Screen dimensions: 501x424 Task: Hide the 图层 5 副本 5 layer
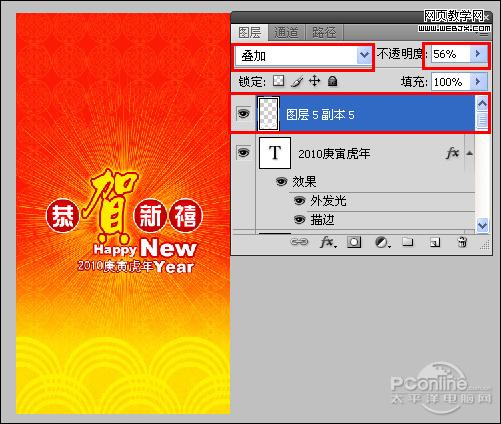pyautogui.click(x=243, y=114)
